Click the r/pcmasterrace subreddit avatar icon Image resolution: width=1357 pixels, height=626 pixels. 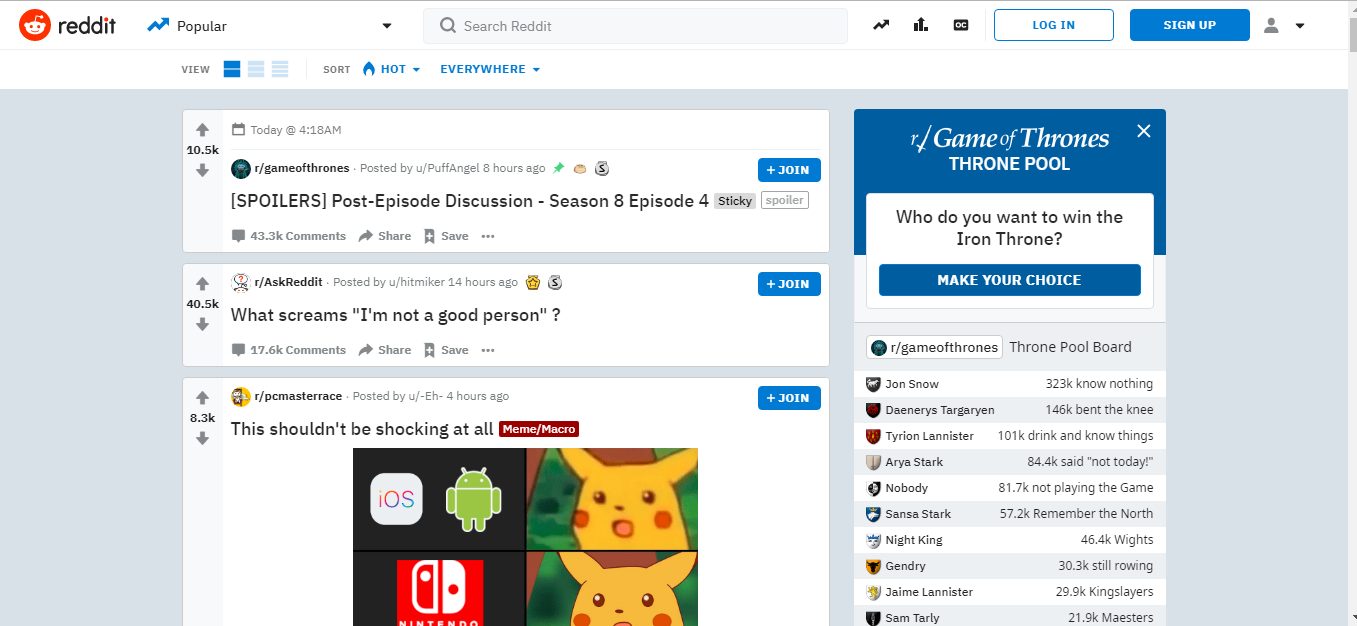240,396
